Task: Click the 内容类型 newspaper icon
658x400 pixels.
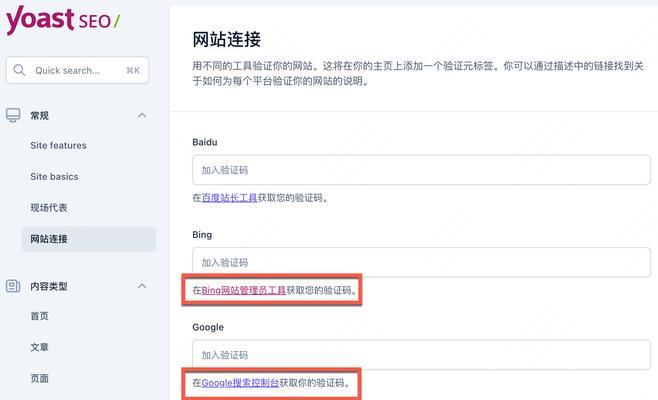Action: 13,286
